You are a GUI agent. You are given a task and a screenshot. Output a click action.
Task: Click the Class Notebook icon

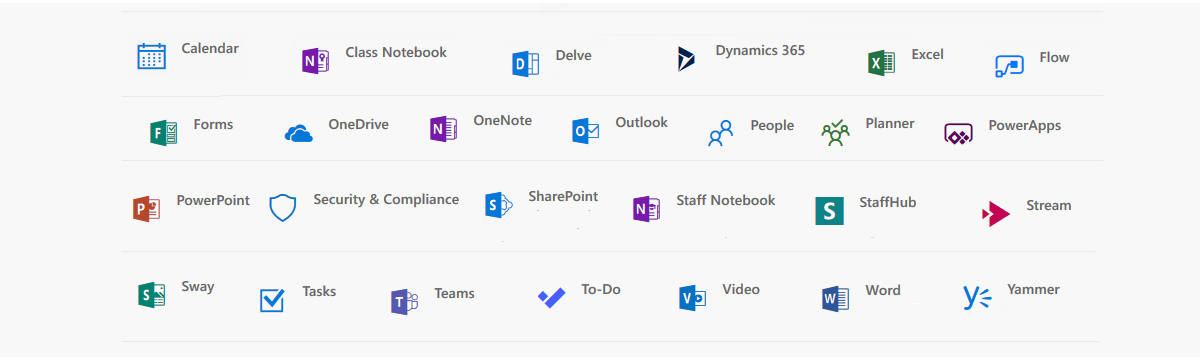(x=315, y=61)
